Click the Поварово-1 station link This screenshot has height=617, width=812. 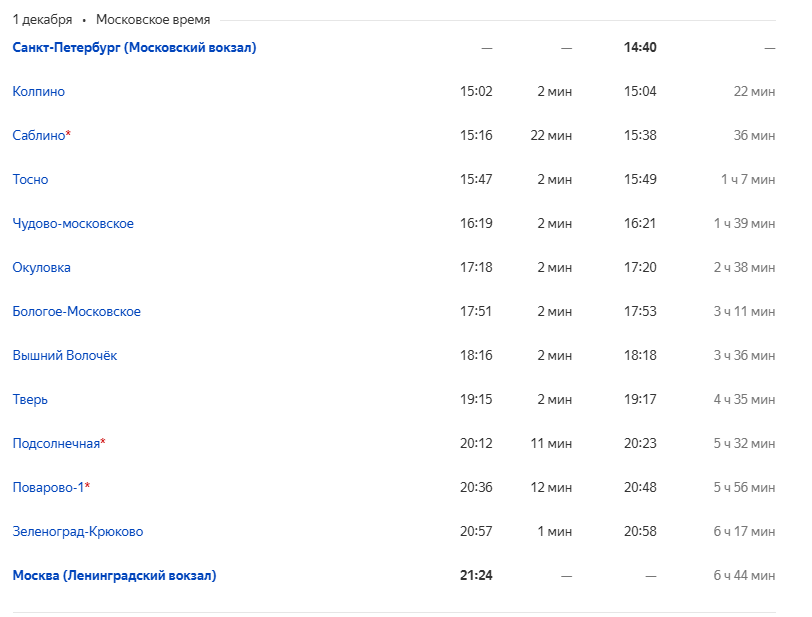(48, 487)
